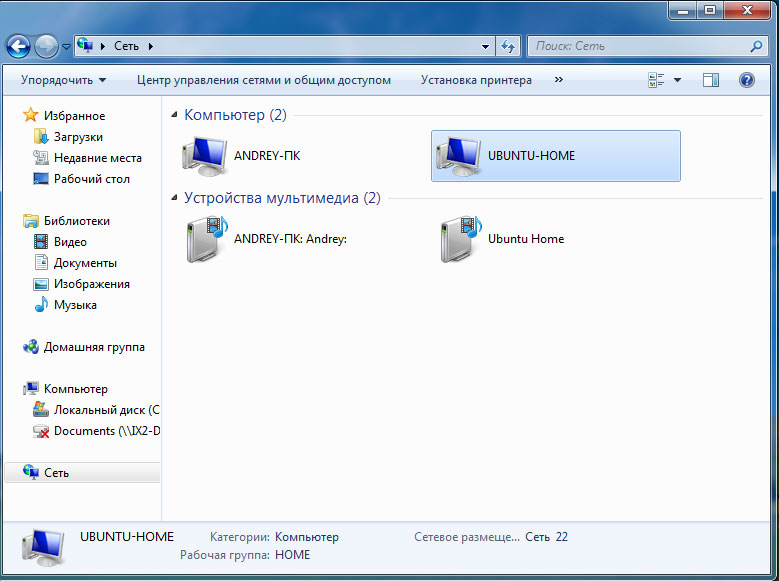Click 'Сеть 22' network location value
The image size is (779, 581).
(546, 537)
